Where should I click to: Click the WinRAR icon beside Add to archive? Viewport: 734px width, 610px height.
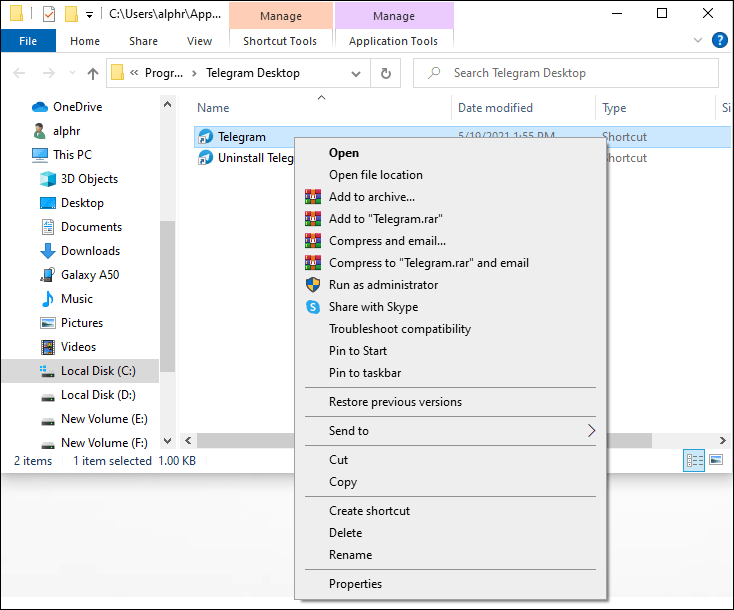(x=313, y=197)
